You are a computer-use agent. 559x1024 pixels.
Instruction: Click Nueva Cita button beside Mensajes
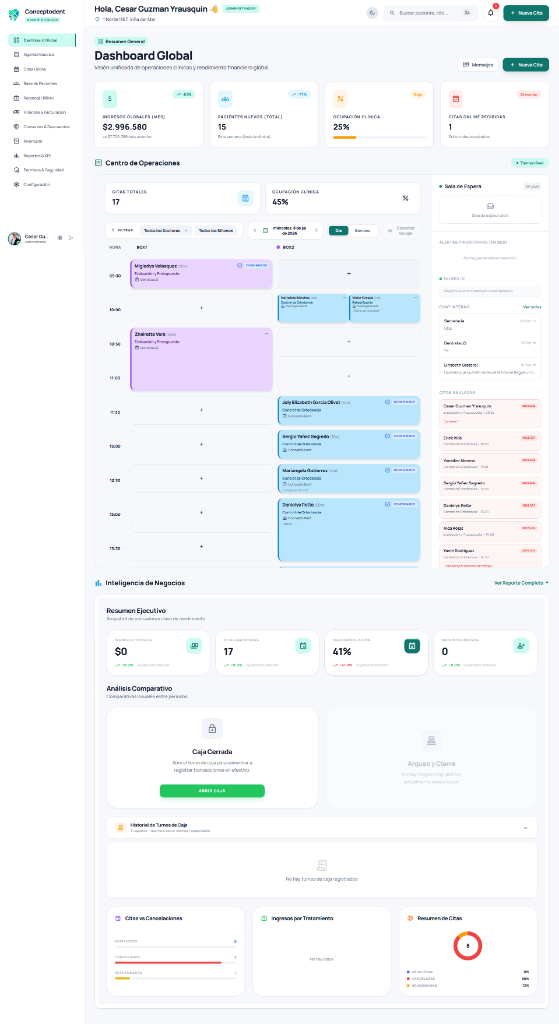(x=526, y=65)
